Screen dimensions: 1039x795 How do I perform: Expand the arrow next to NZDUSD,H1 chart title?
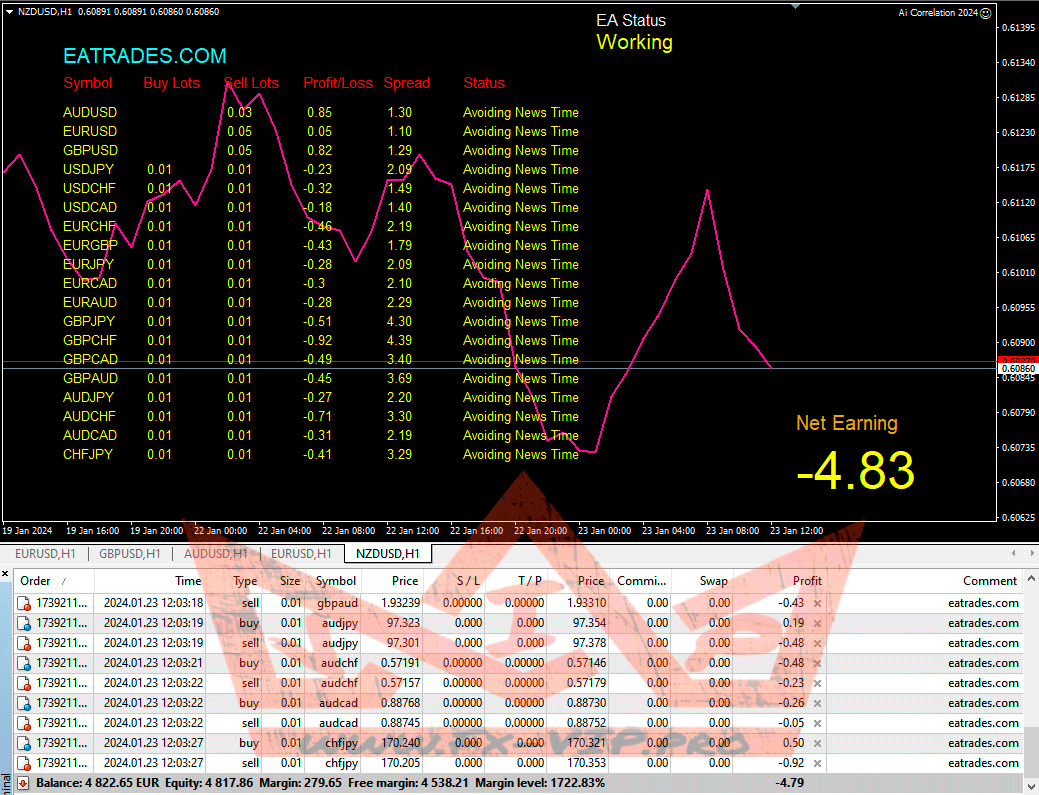9,12
